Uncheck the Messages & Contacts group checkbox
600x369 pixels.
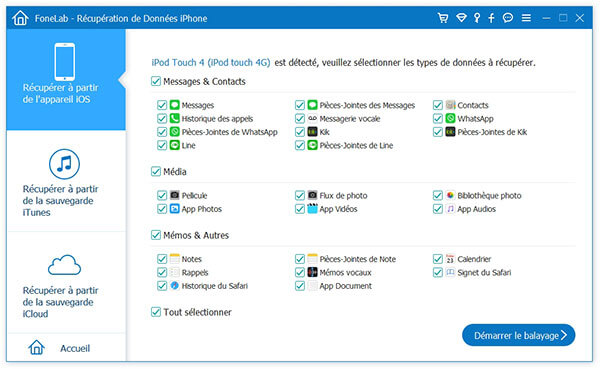[x=156, y=81]
